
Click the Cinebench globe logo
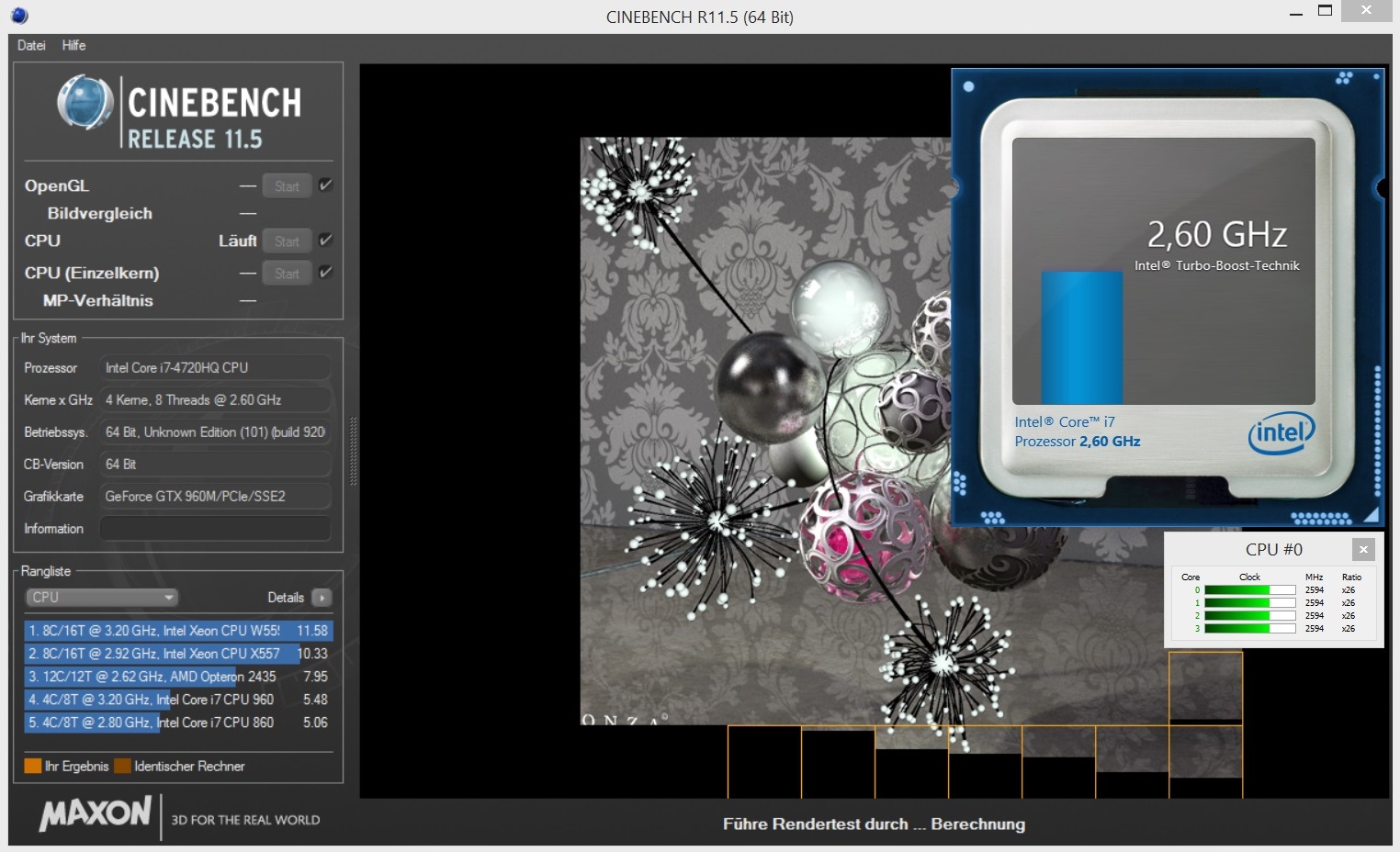coord(85,102)
